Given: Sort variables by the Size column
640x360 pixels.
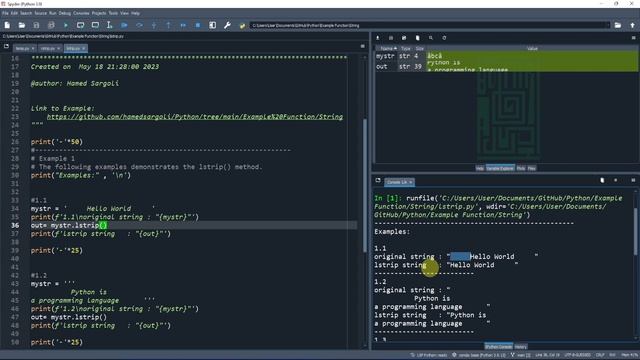Looking at the screenshot, I should pos(419,49).
